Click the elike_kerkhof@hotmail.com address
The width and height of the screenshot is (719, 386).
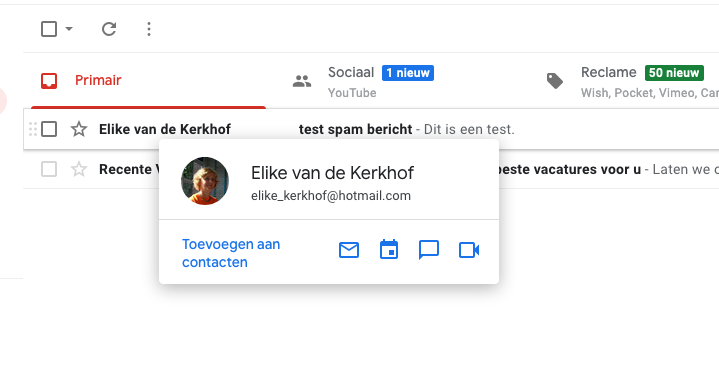point(331,196)
